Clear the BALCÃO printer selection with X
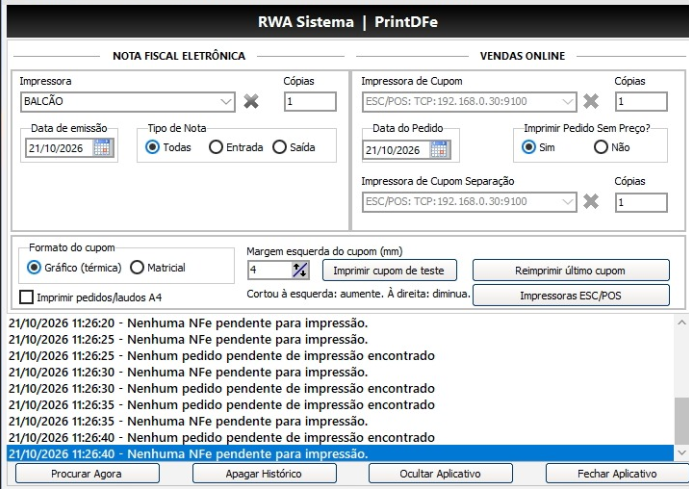This screenshot has width=689, height=489. pos(251,101)
